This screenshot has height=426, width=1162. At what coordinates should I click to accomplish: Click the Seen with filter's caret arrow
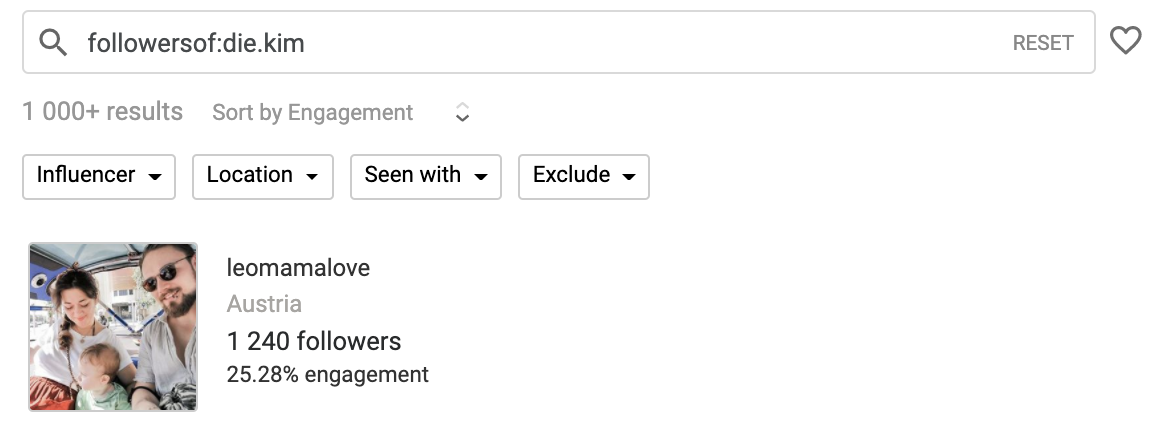480,176
